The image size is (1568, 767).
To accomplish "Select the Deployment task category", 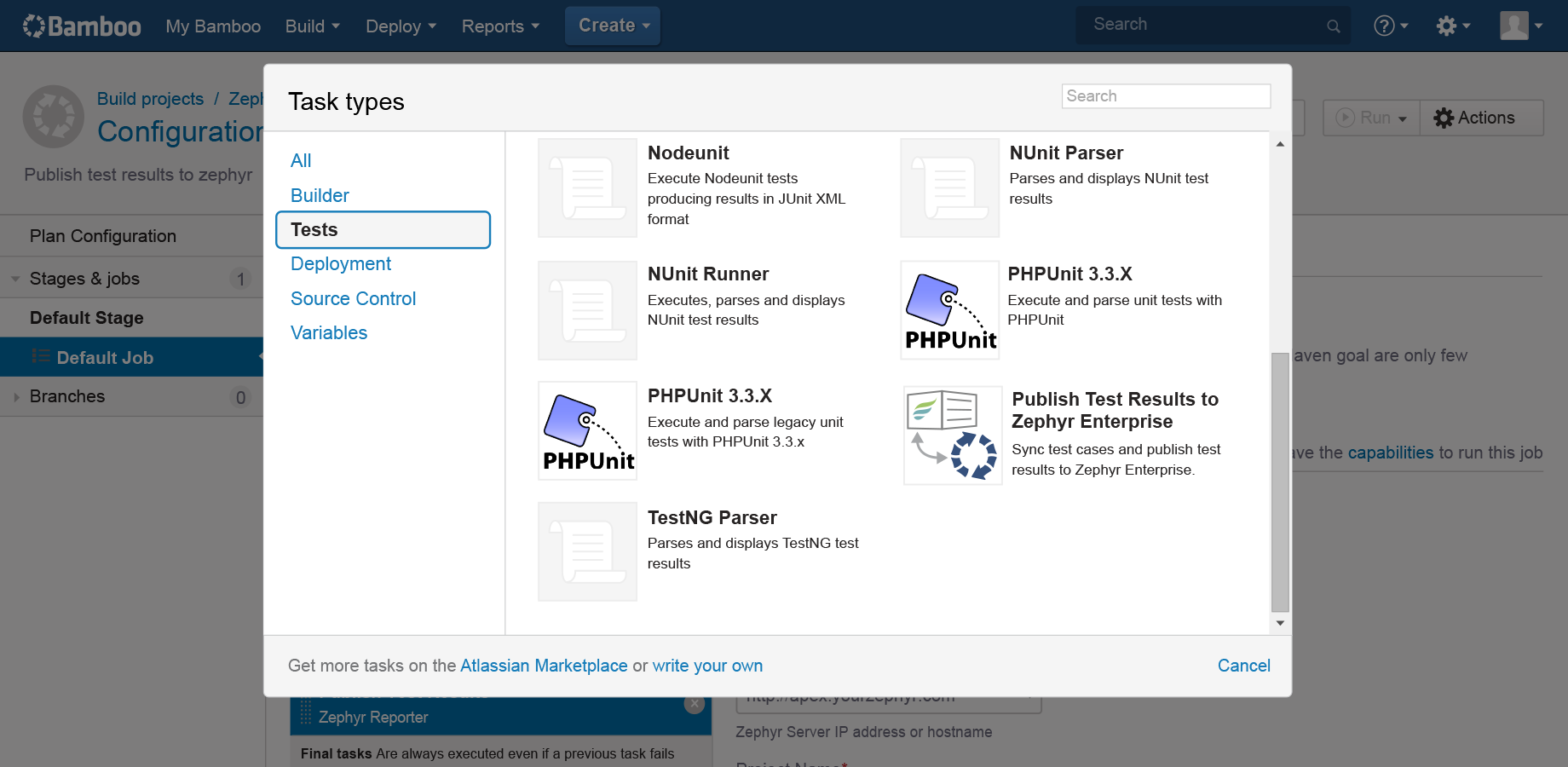I will click(x=341, y=264).
